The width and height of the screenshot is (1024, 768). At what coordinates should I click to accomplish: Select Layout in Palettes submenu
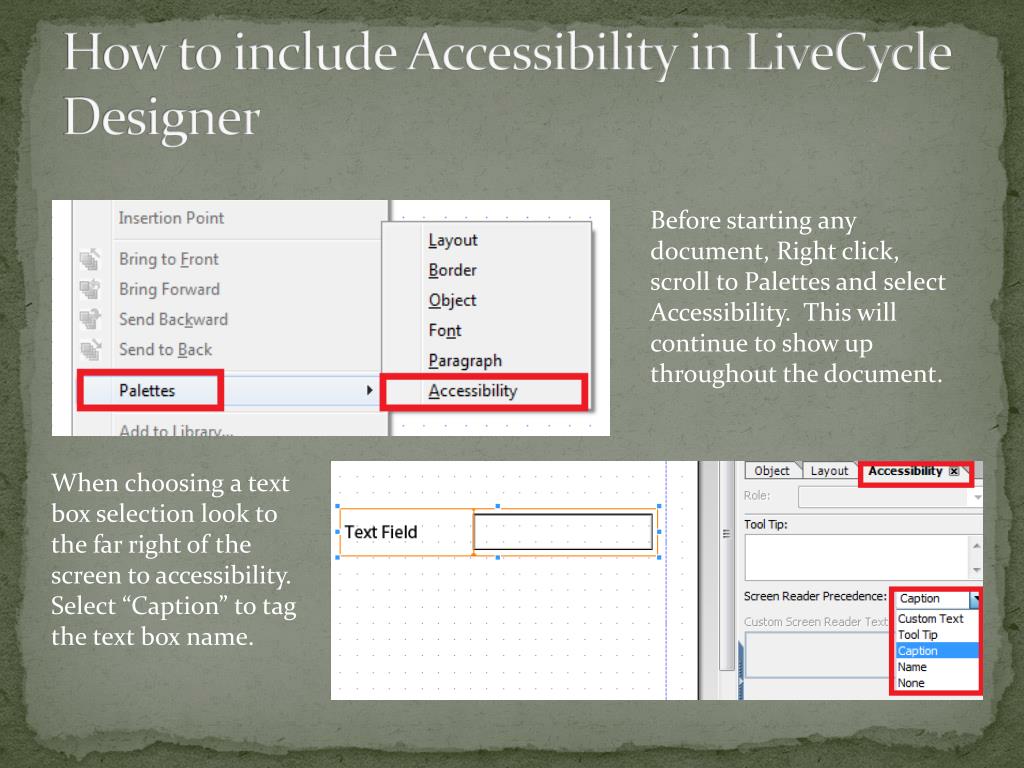[x=453, y=240]
